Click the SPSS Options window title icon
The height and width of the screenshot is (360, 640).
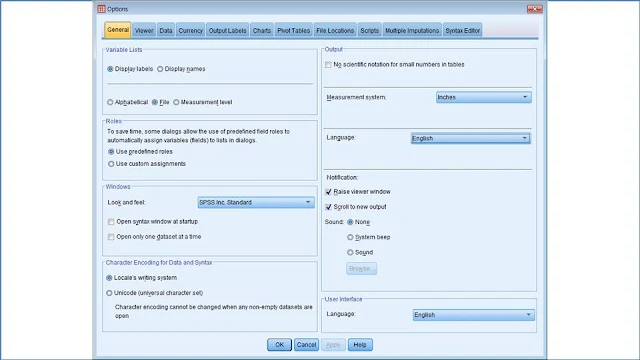101,9
